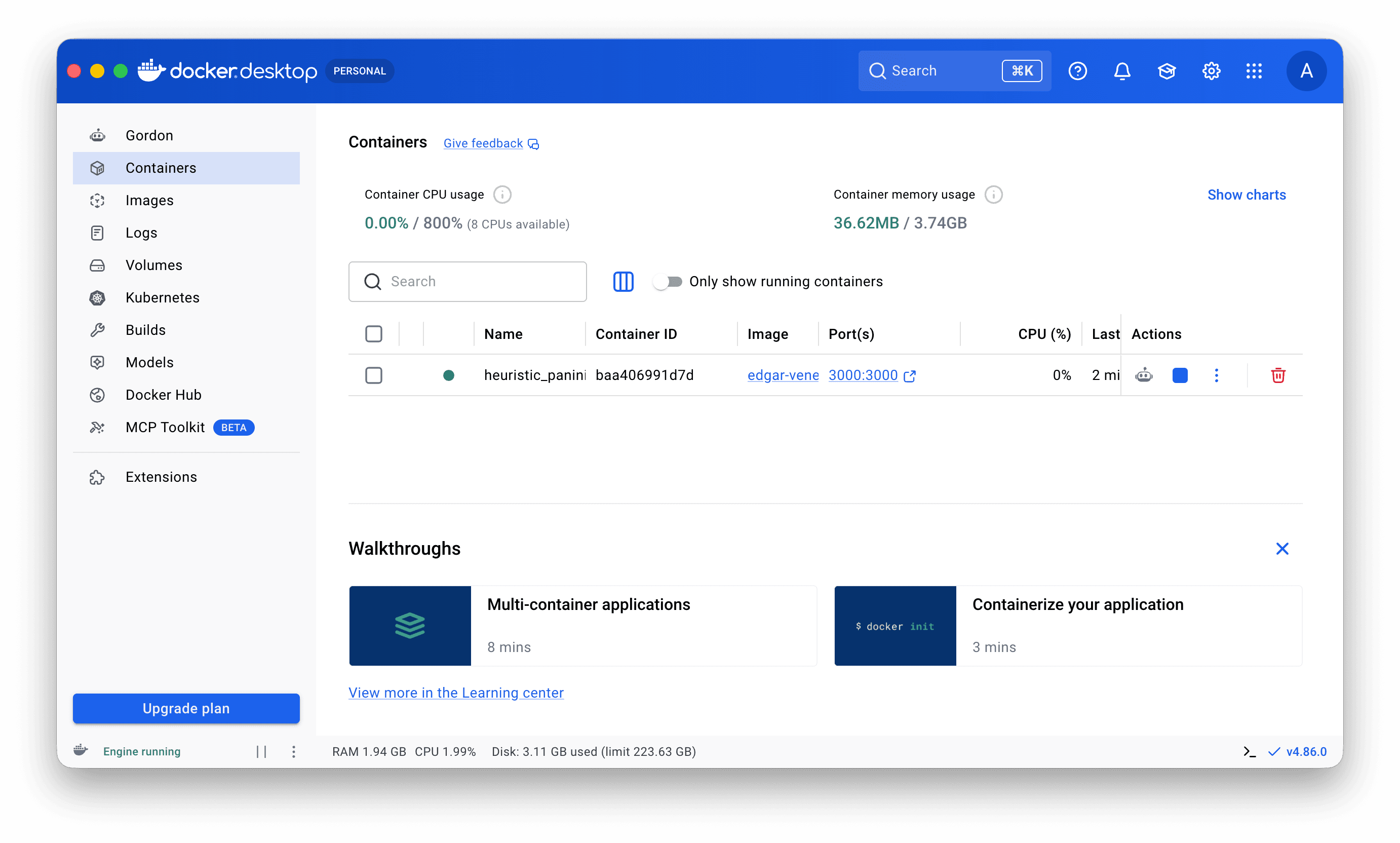The height and width of the screenshot is (843, 1400).
Task: Open Settings with the gear icon
Action: coord(1211,71)
